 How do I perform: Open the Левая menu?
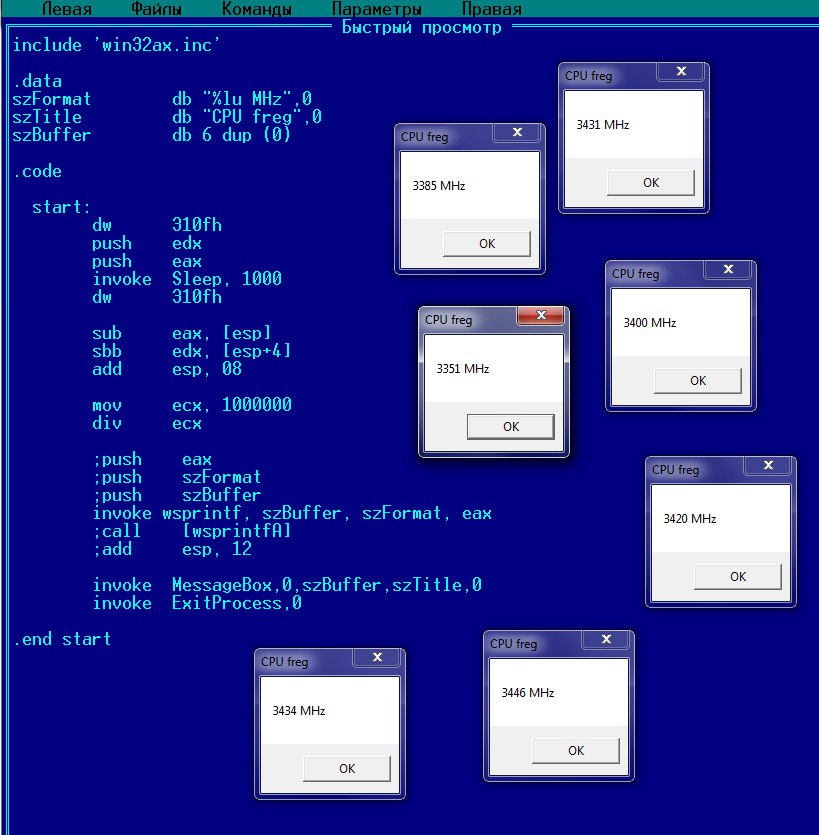tap(67, 9)
